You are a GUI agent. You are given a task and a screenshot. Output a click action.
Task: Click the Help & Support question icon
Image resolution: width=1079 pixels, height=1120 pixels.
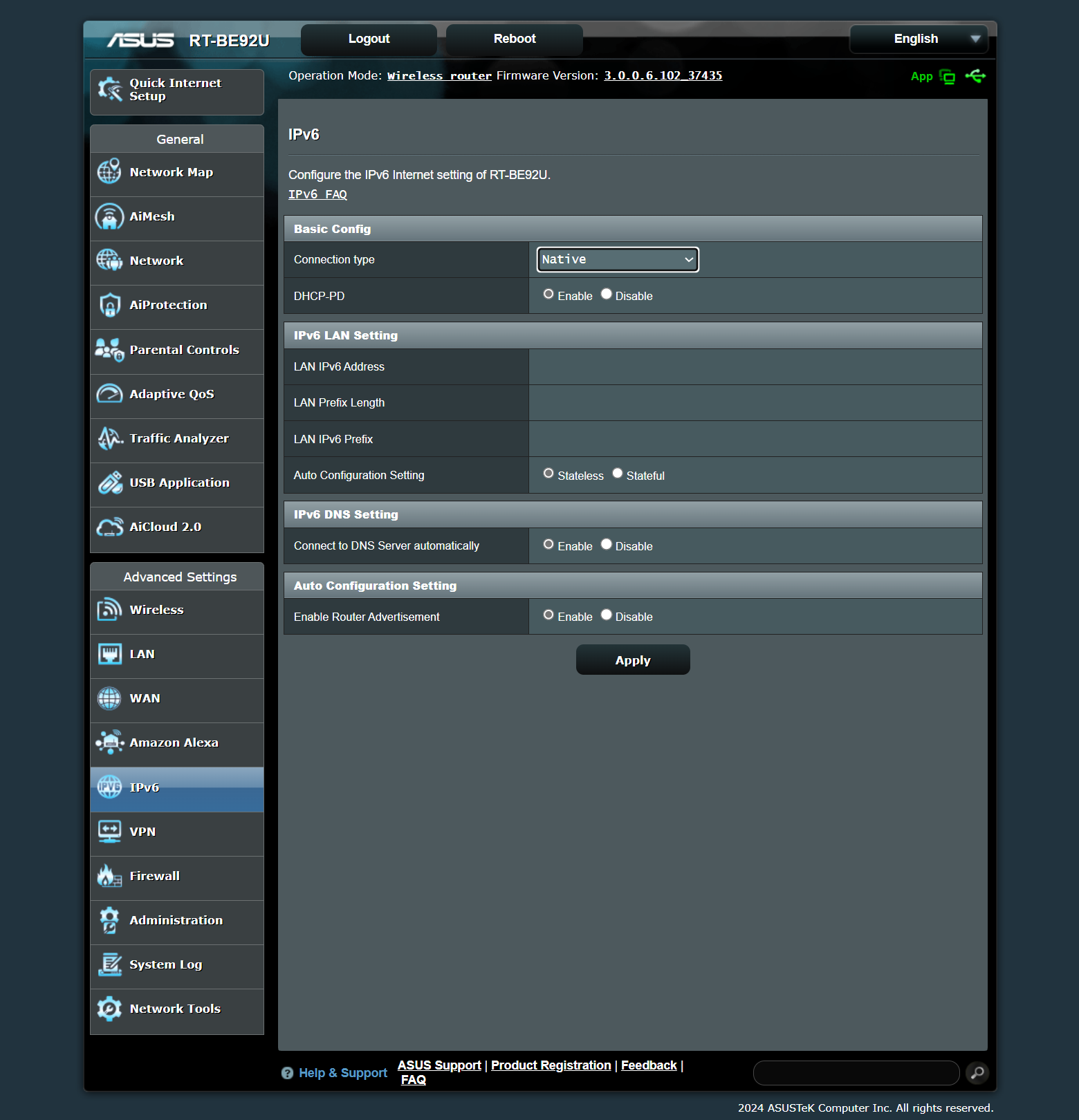(x=288, y=1073)
